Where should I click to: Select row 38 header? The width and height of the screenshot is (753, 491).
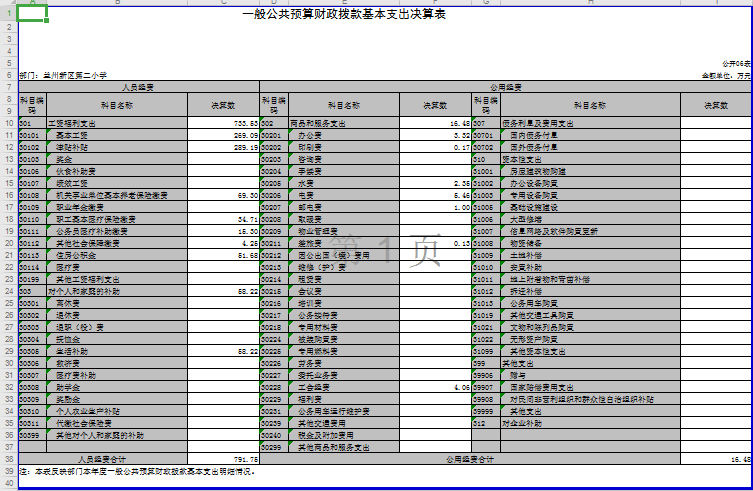coord(8,459)
